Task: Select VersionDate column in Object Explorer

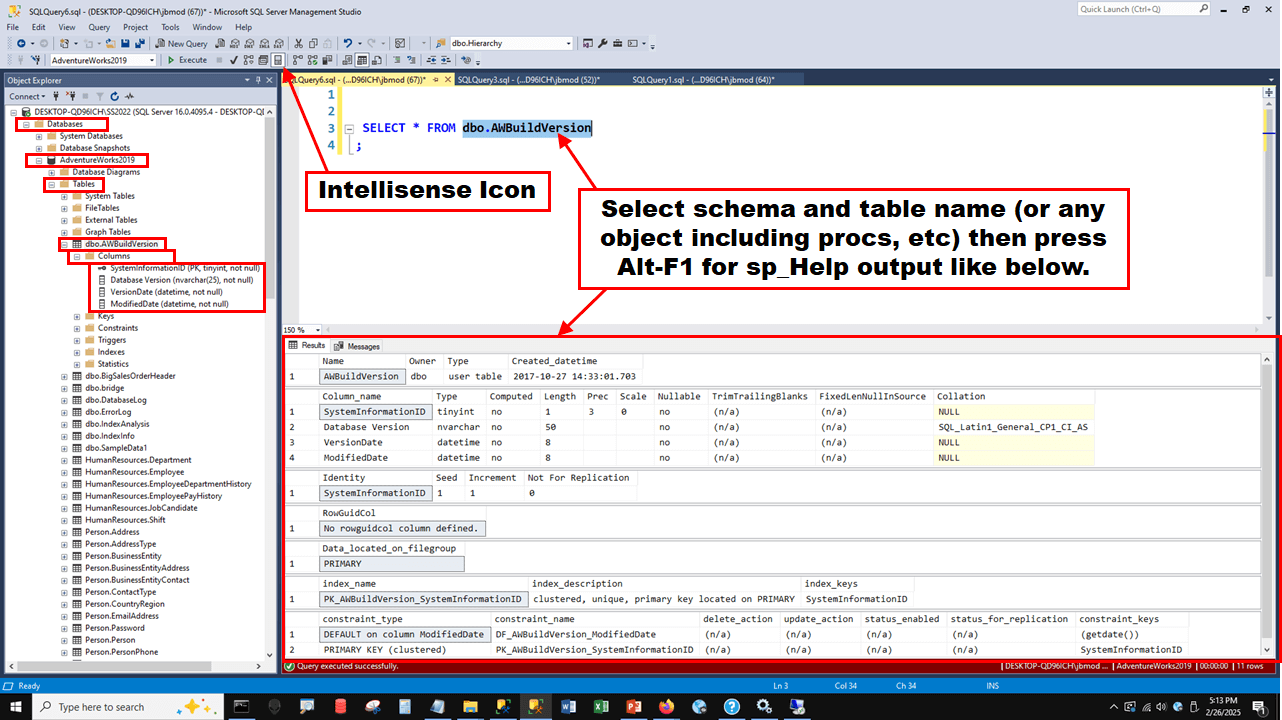Action: tap(166, 292)
